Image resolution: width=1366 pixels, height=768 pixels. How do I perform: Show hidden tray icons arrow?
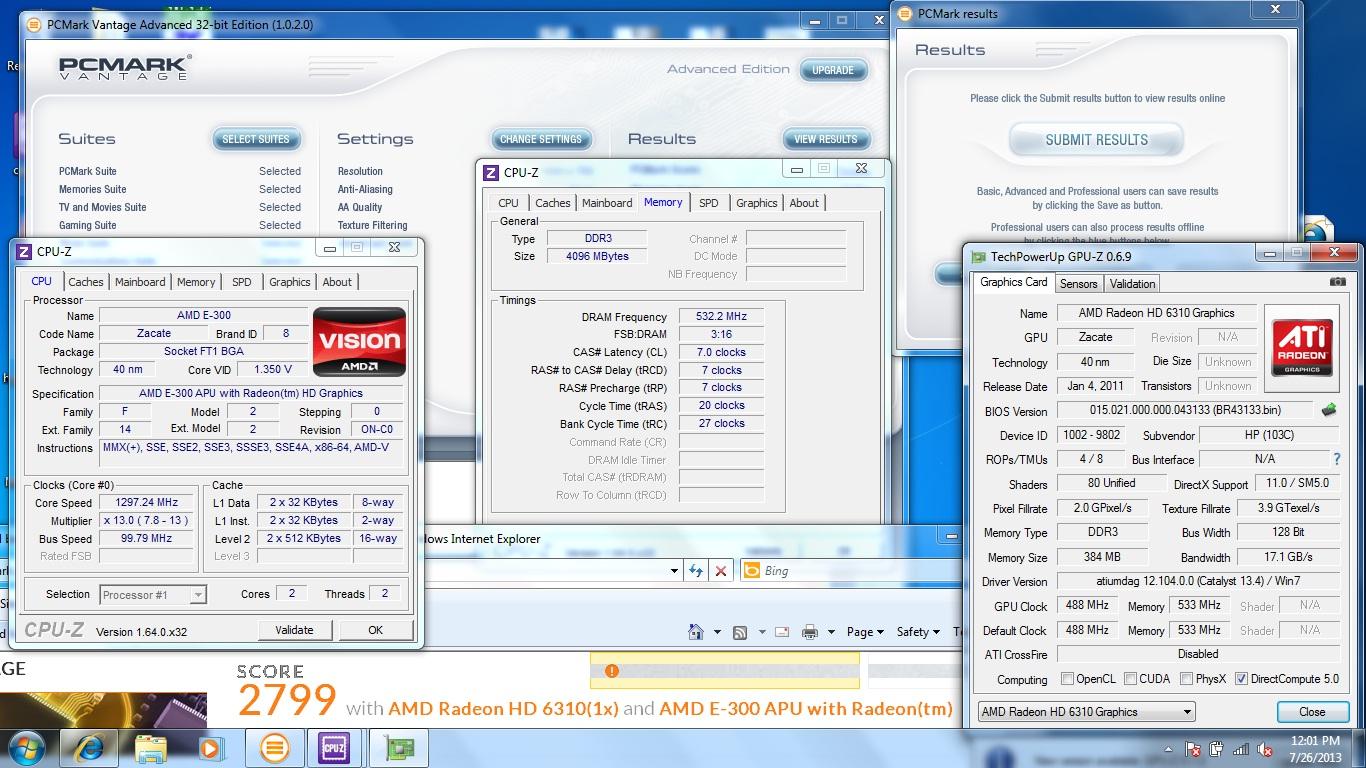tap(1168, 749)
